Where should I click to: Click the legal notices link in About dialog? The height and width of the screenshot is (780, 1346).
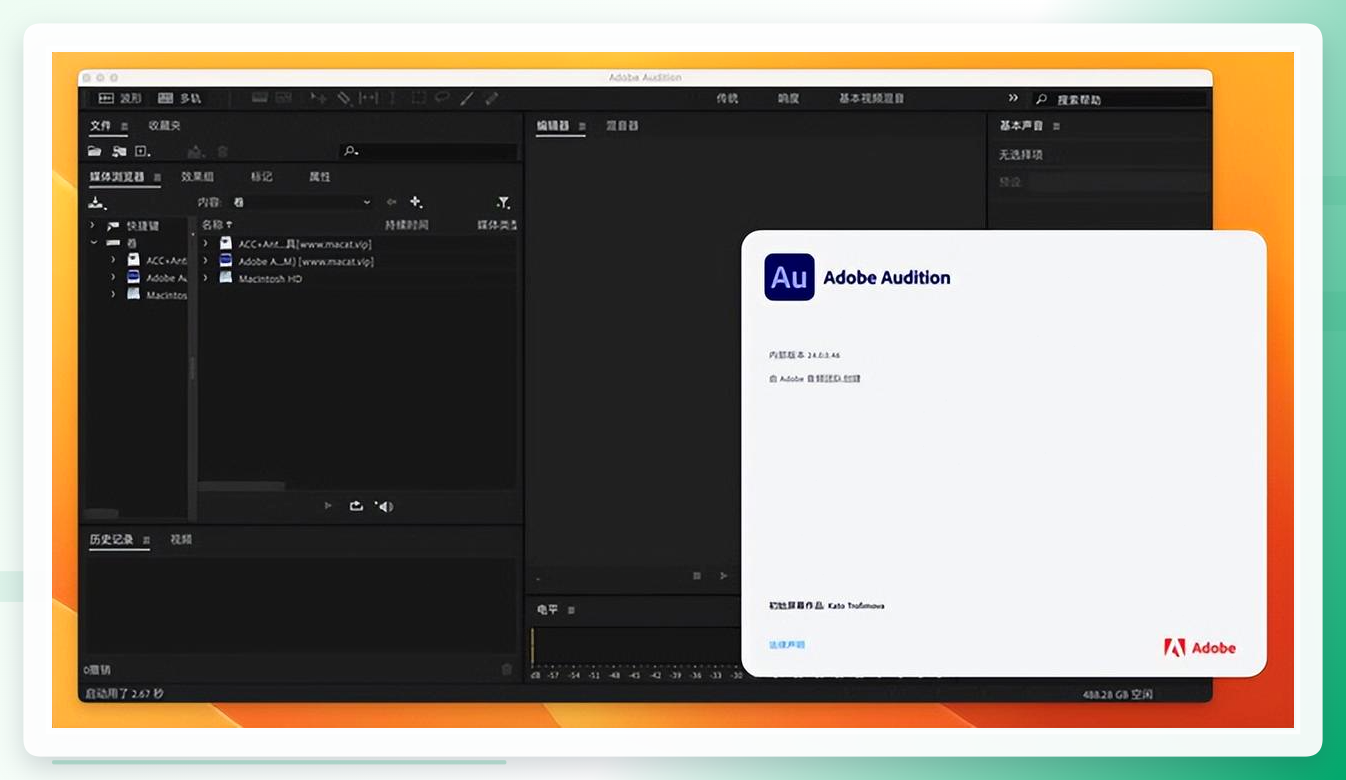coord(787,645)
